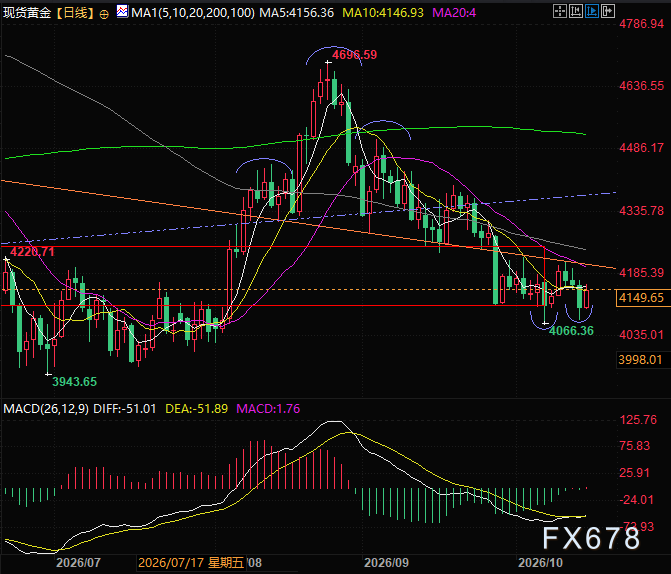This screenshot has height=574, width=671.
Task: Open the 日线 period selector label
Action: click(x=75, y=13)
